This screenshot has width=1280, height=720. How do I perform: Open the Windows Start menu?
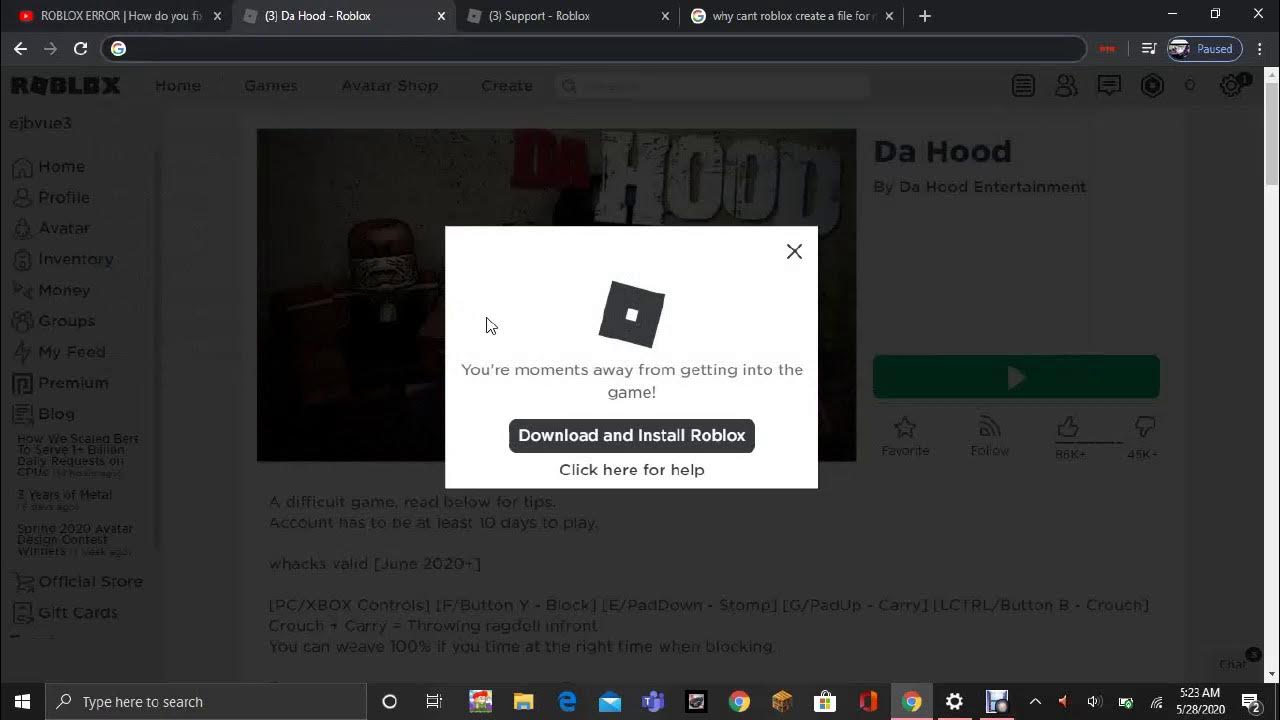(23, 702)
